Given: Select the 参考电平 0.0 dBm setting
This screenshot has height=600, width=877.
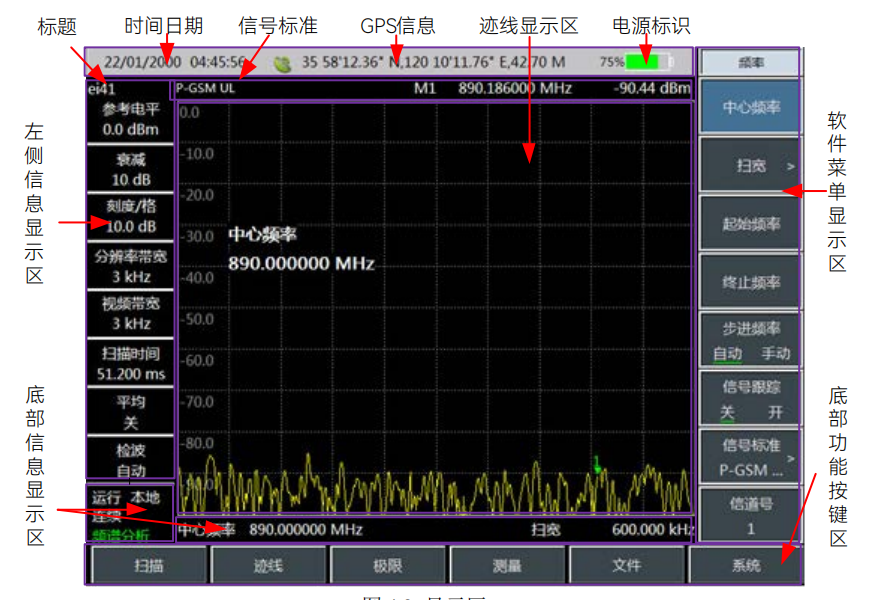Looking at the screenshot, I should tap(130, 120).
